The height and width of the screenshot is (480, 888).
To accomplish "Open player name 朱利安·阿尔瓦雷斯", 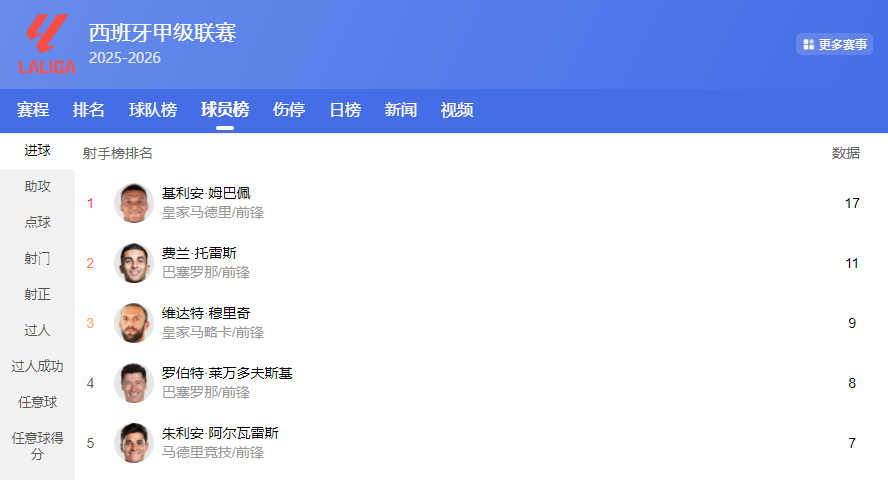I will (220, 434).
